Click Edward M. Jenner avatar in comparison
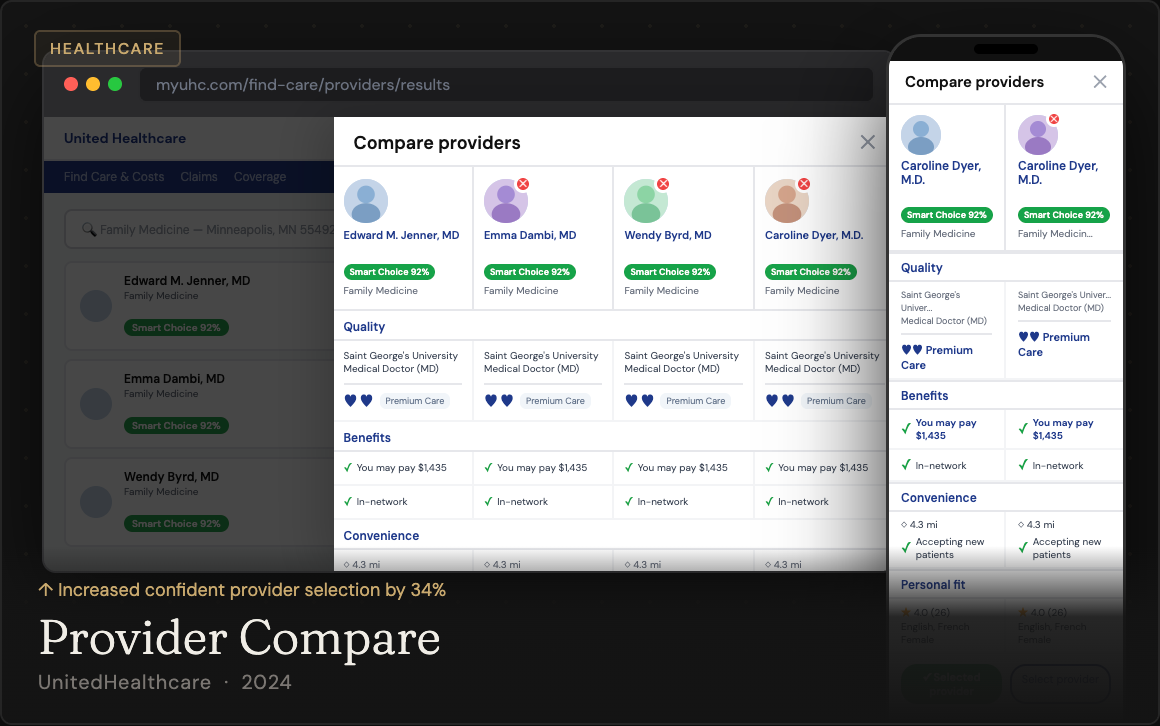The width and height of the screenshot is (1160, 726). [x=365, y=201]
